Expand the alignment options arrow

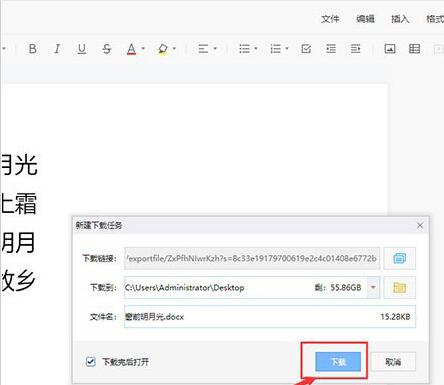[215, 49]
